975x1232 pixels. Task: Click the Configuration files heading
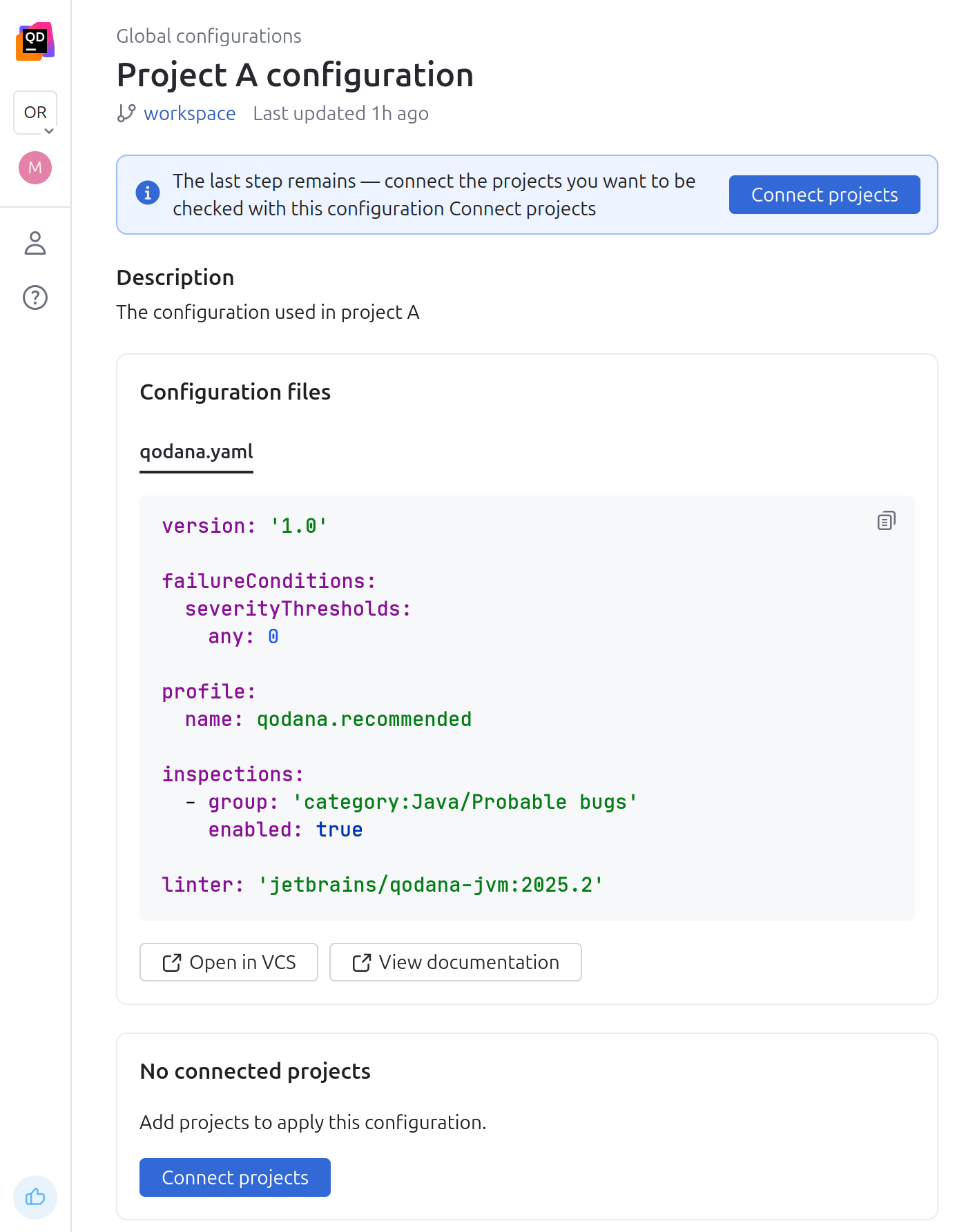click(235, 392)
